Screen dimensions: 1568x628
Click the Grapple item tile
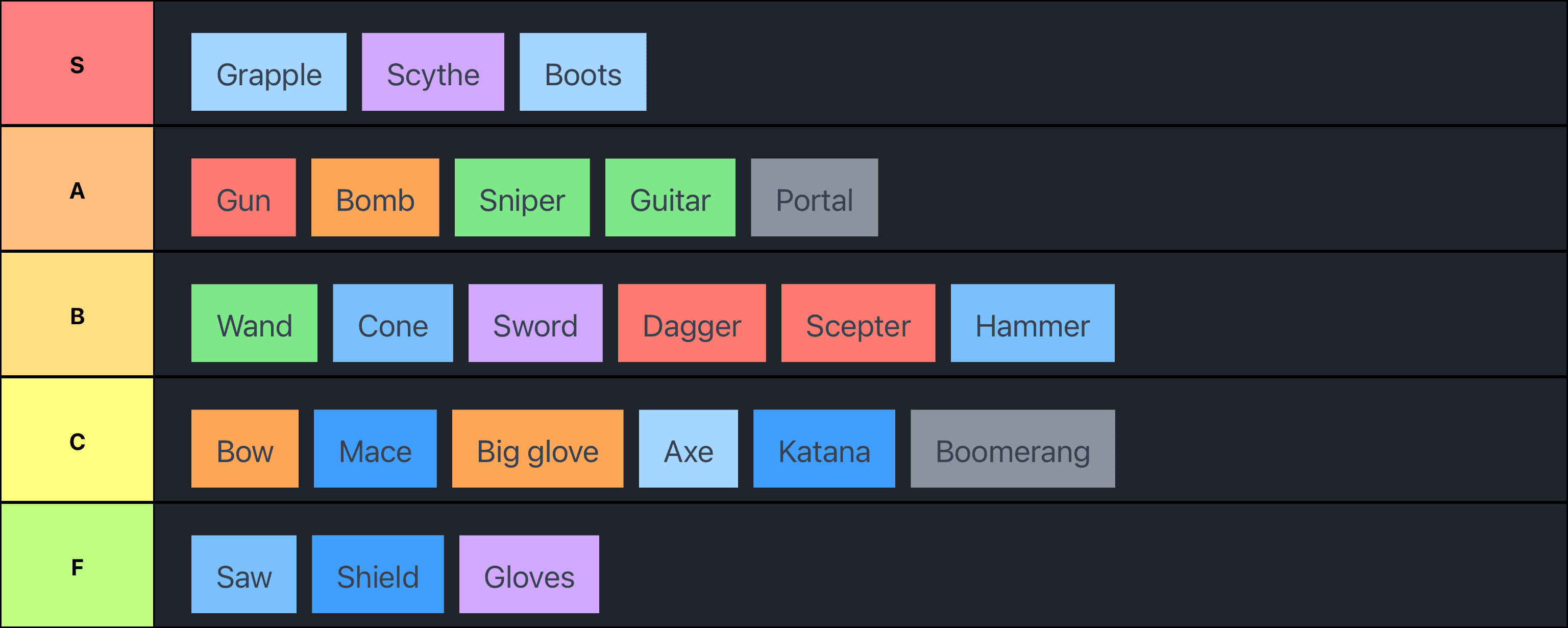(x=268, y=72)
